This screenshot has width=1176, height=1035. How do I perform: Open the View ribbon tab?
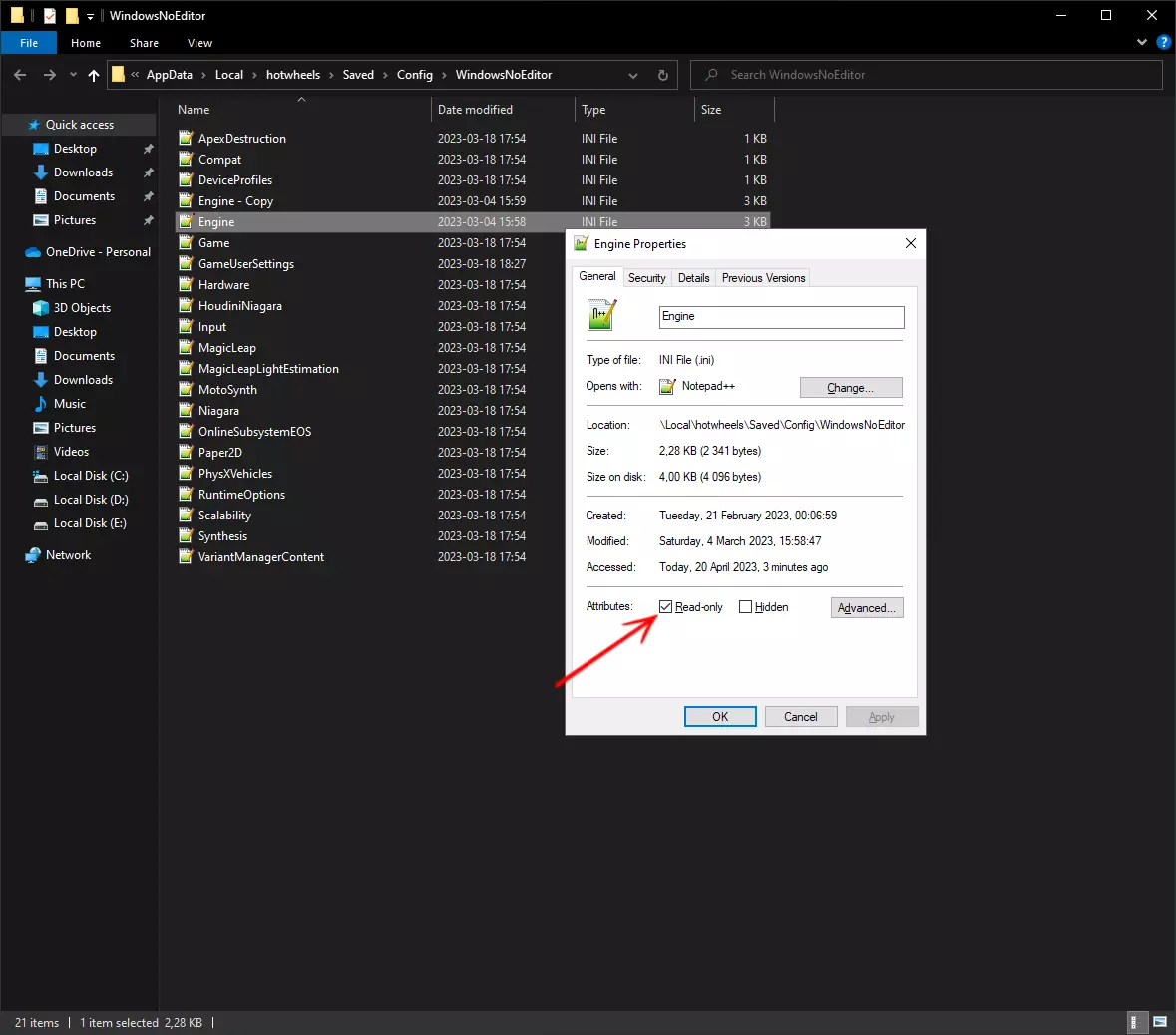coord(199,43)
